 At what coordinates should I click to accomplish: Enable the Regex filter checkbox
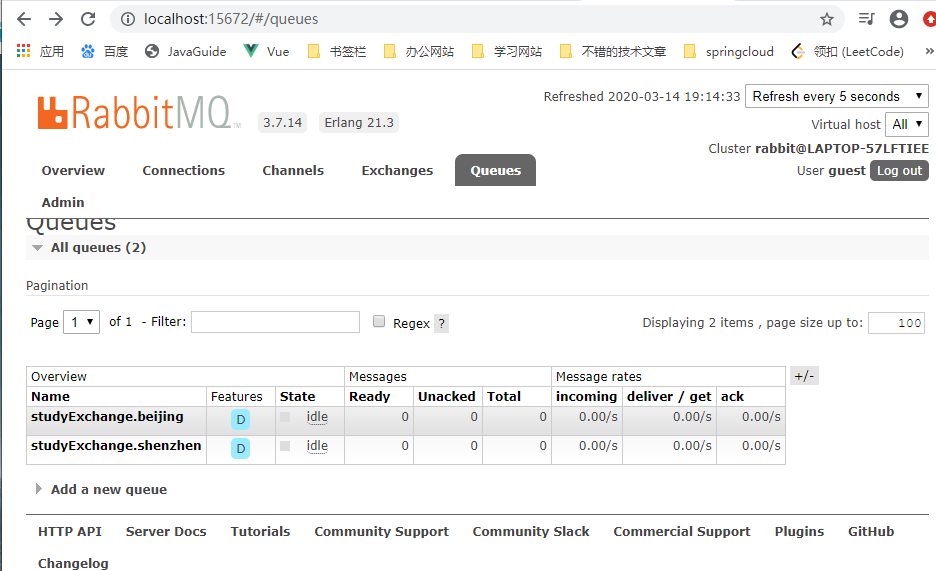(379, 322)
